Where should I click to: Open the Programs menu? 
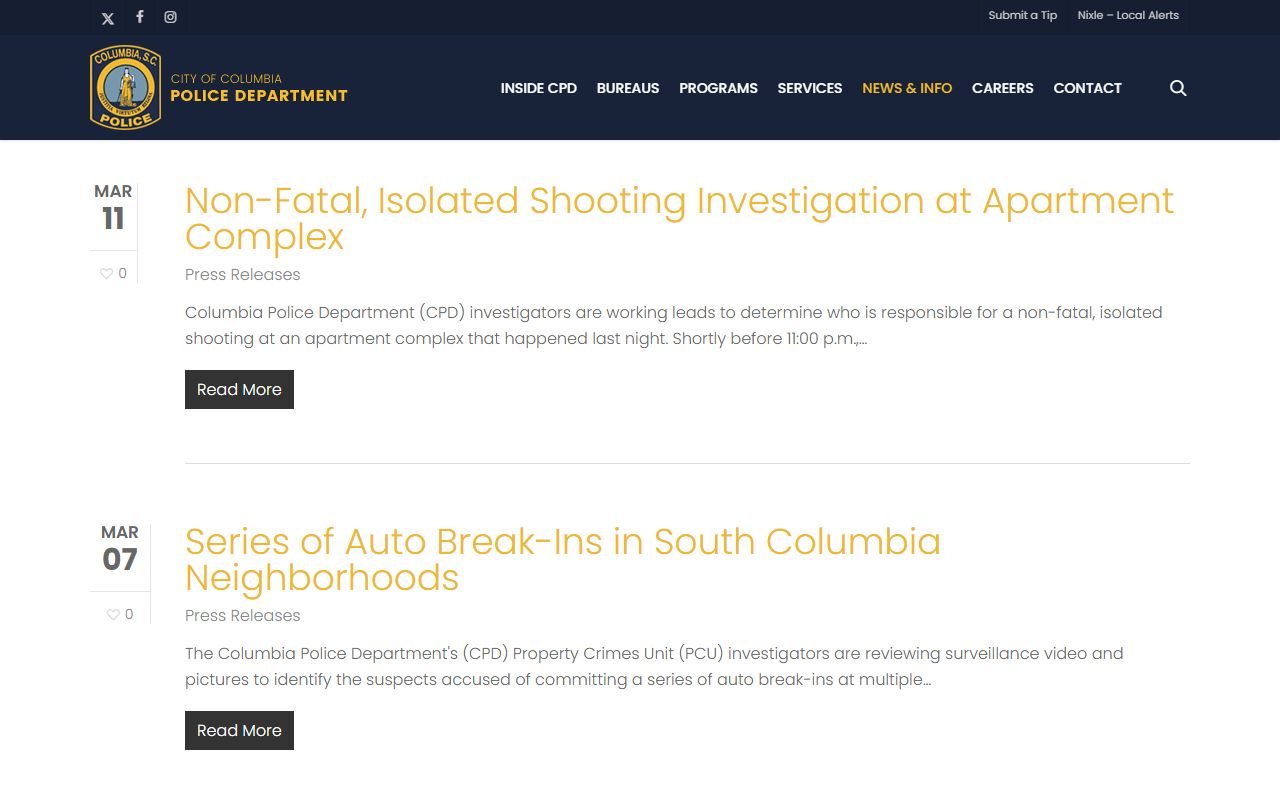718,88
